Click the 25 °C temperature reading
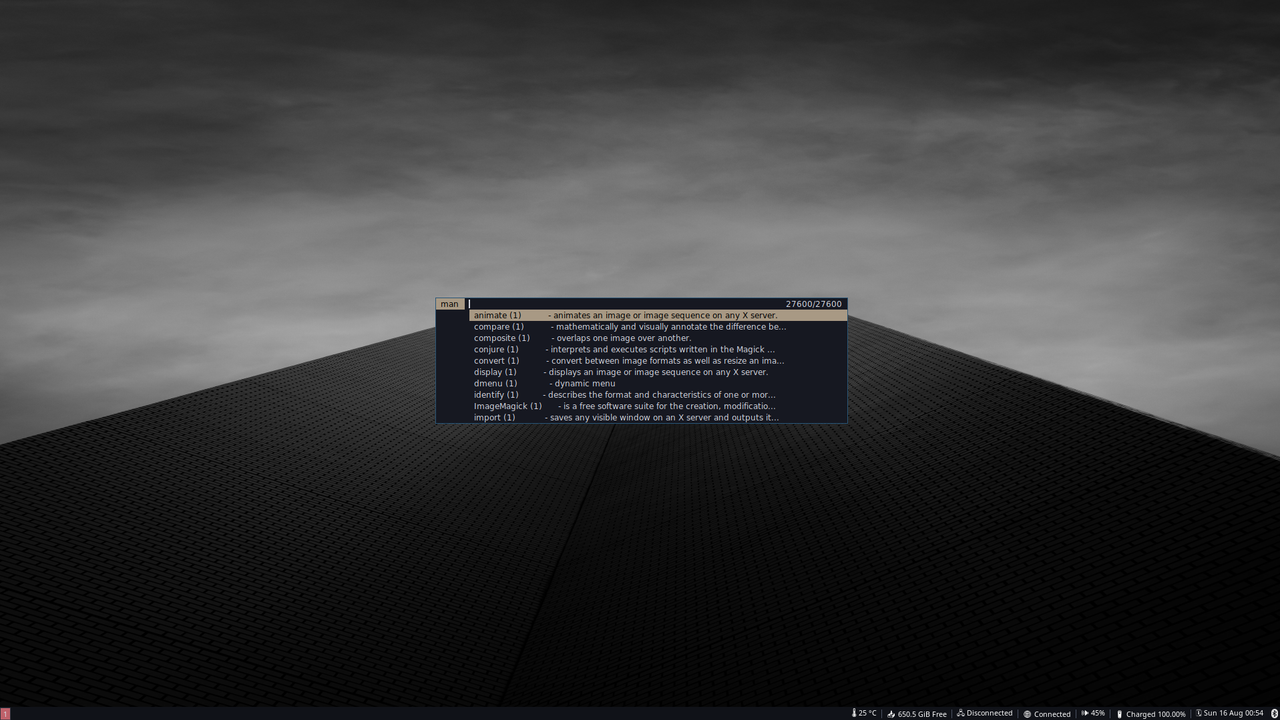 click(x=868, y=713)
